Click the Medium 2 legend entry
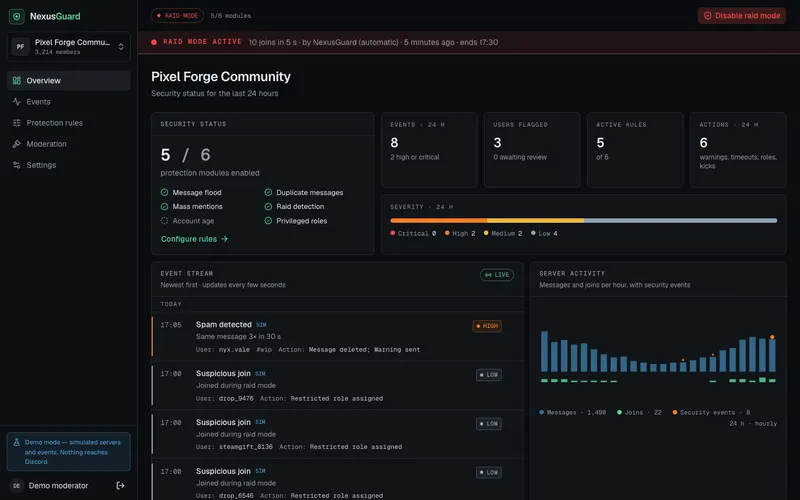Image resolution: width=800 pixels, height=500 pixels. tap(503, 233)
